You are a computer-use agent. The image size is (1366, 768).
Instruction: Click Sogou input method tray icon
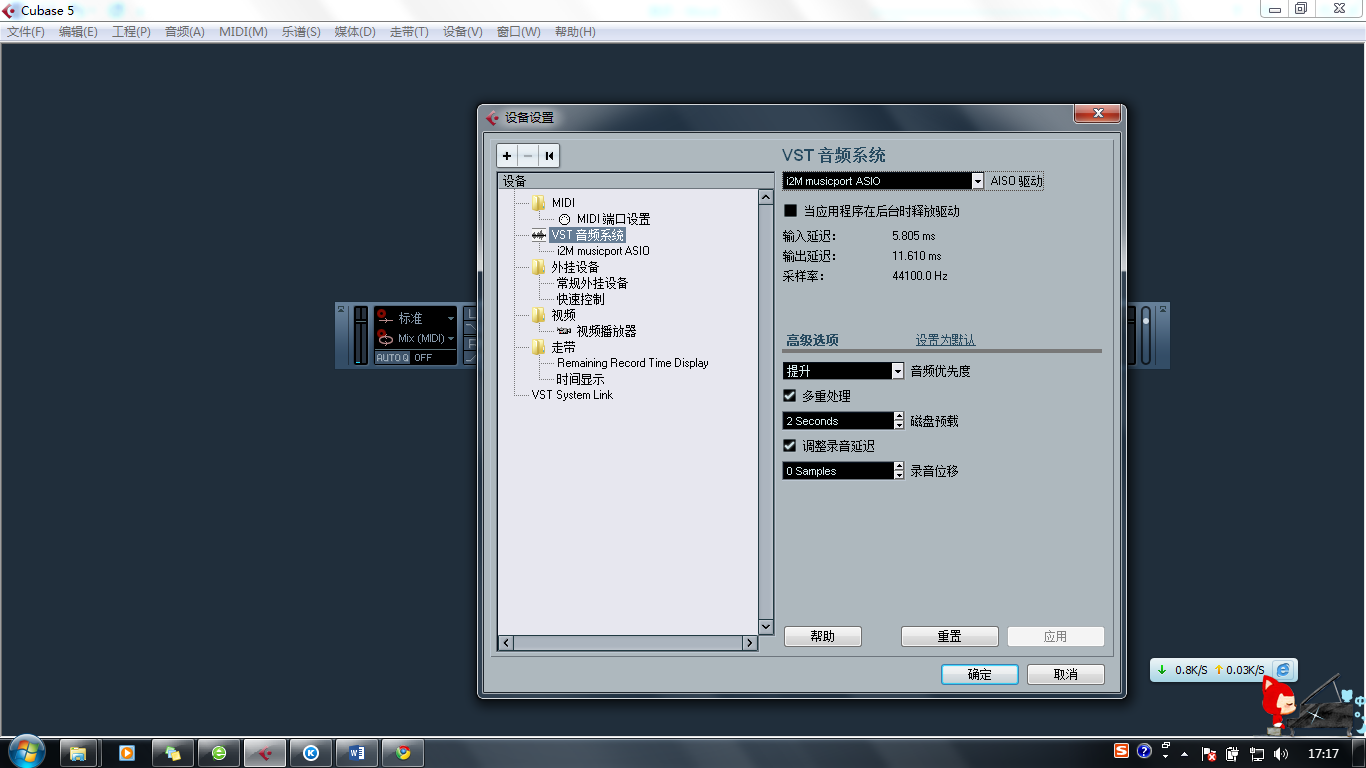pyautogui.click(x=1122, y=751)
